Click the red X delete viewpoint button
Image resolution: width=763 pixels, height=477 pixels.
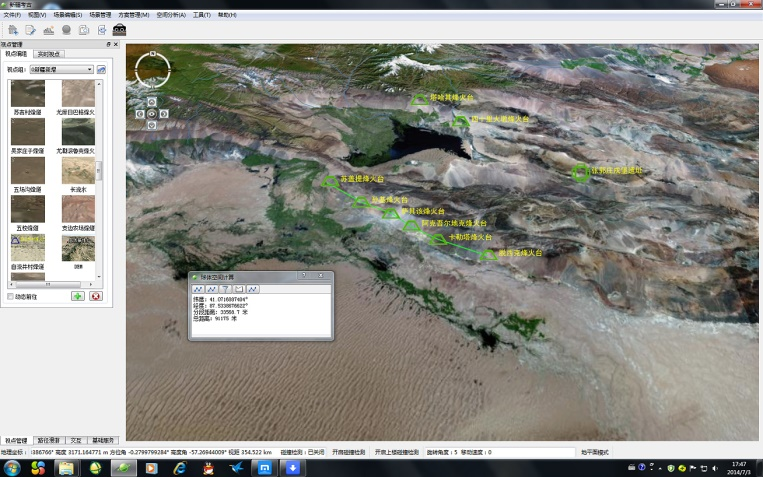(96, 296)
